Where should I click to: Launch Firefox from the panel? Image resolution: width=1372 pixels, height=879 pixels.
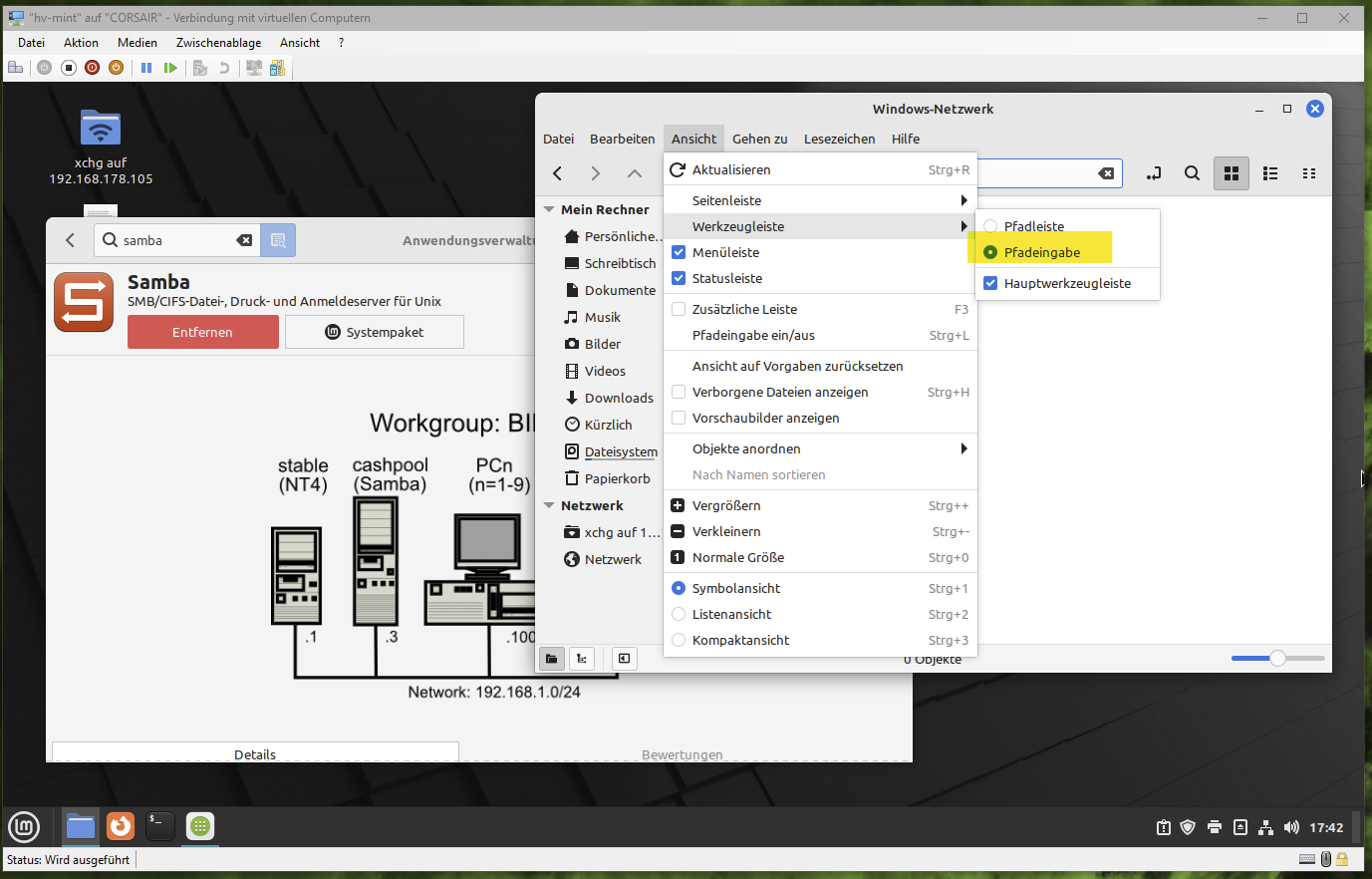coord(121,826)
